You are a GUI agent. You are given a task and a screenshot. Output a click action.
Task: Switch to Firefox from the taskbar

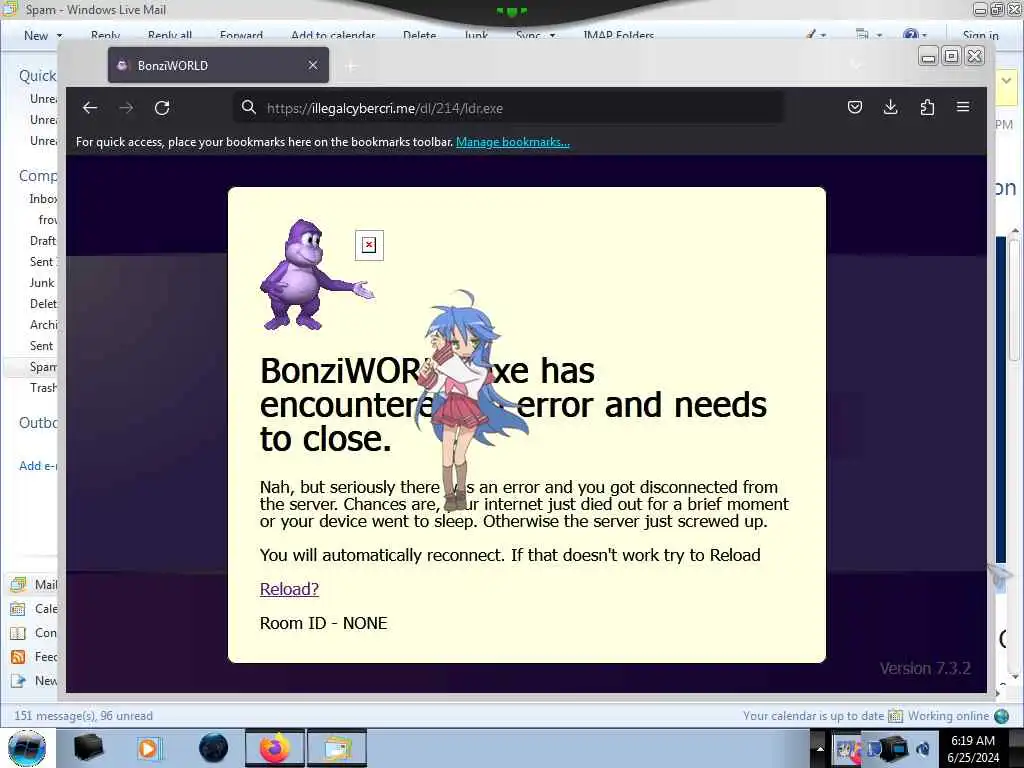(x=275, y=748)
